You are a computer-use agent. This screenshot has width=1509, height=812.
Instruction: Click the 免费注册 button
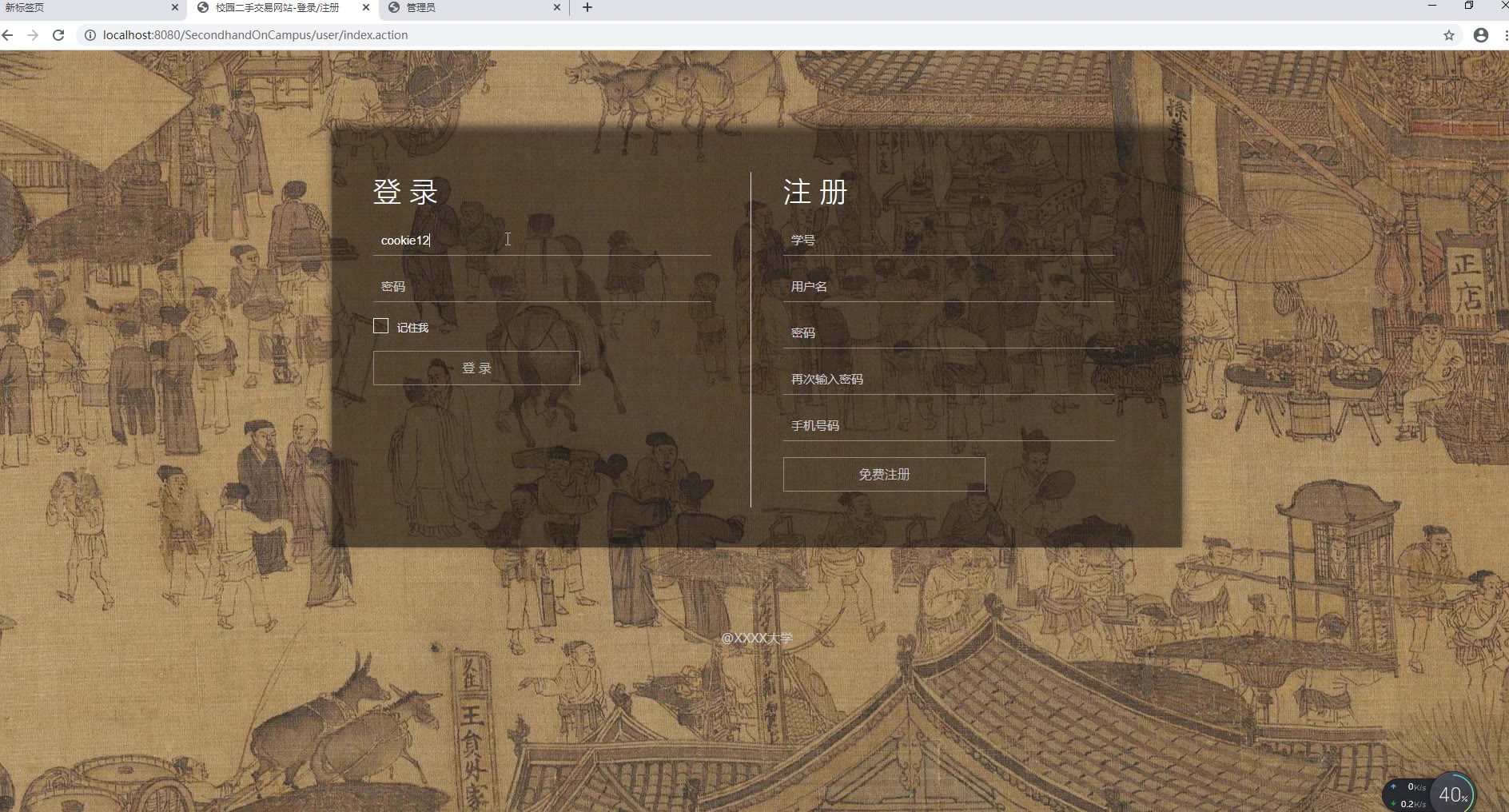pyautogui.click(x=884, y=475)
